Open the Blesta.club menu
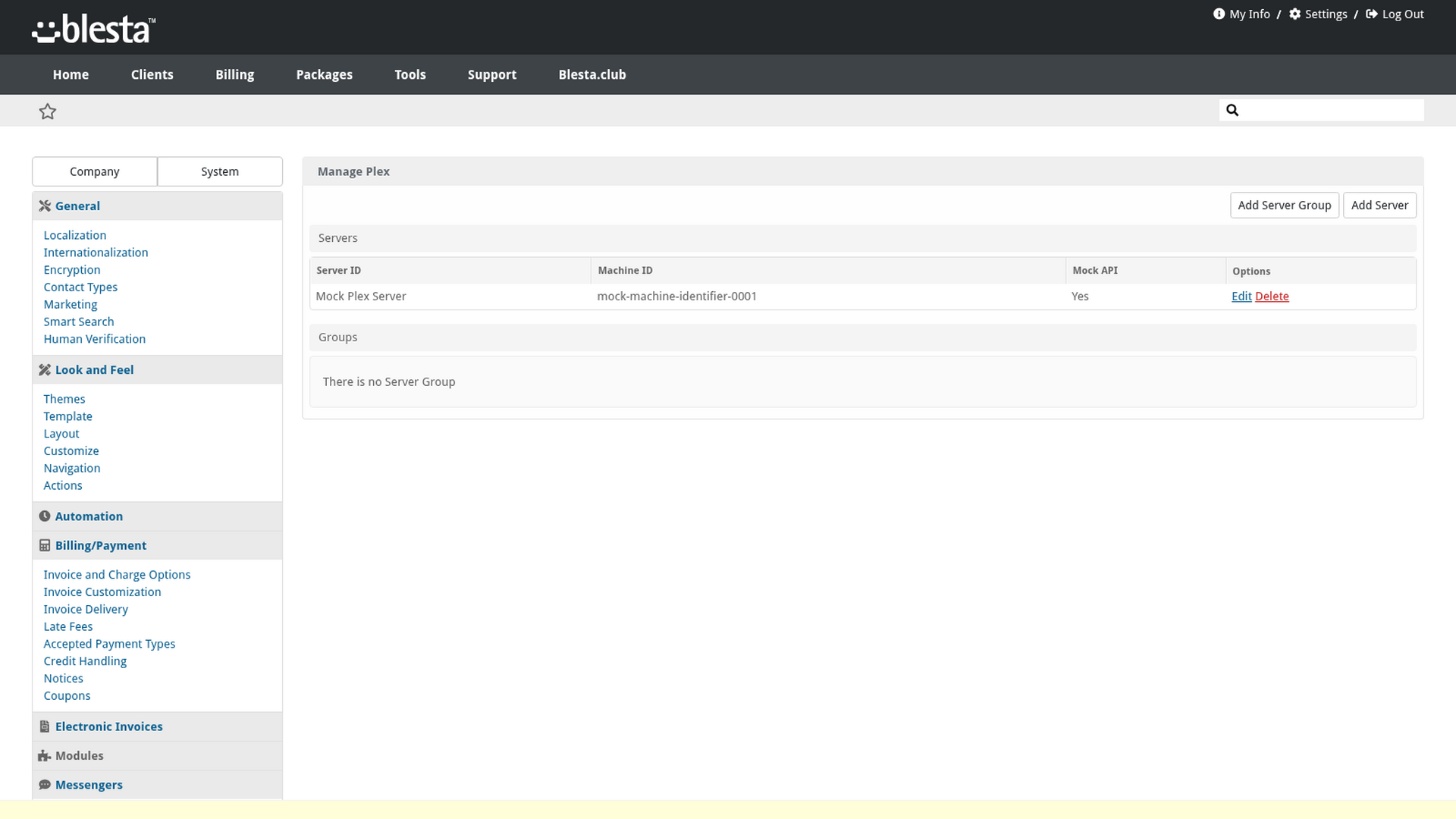Screen dimensions: 1456x819 click(592, 74)
